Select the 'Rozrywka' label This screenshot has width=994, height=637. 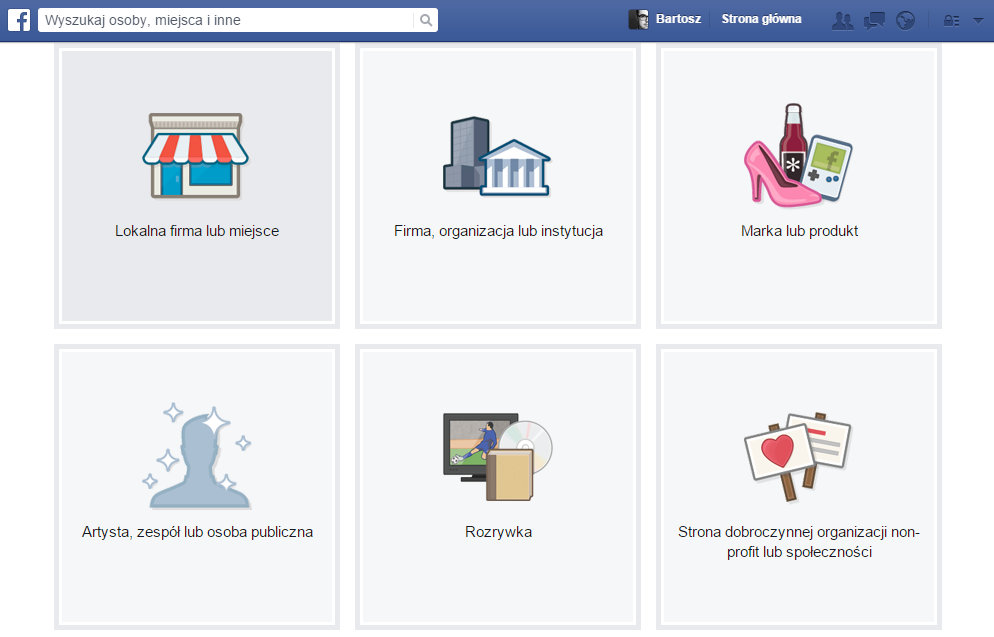pyautogui.click(x=498, y=532)
